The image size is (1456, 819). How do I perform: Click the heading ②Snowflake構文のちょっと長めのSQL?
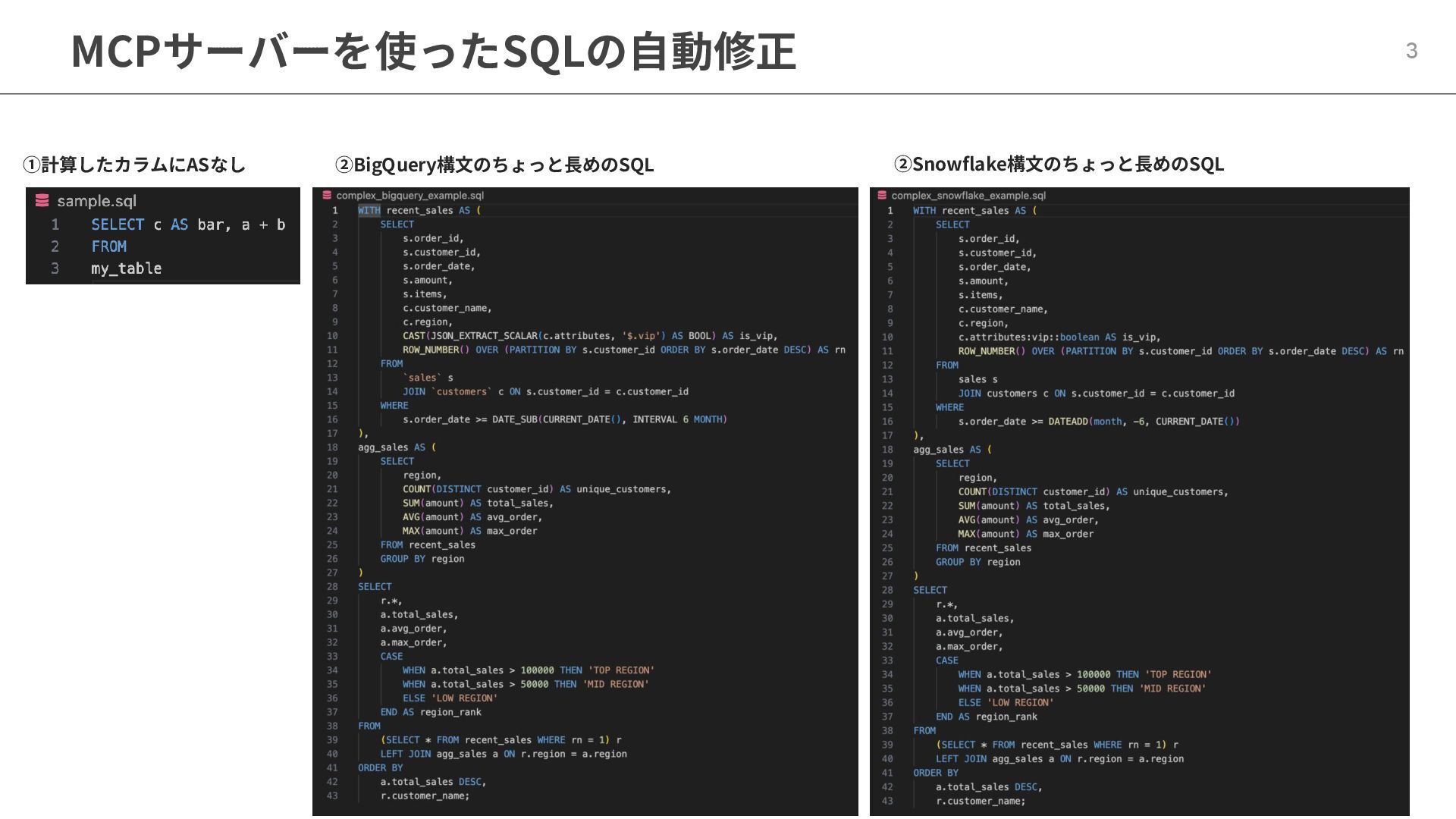point(1059,164)
